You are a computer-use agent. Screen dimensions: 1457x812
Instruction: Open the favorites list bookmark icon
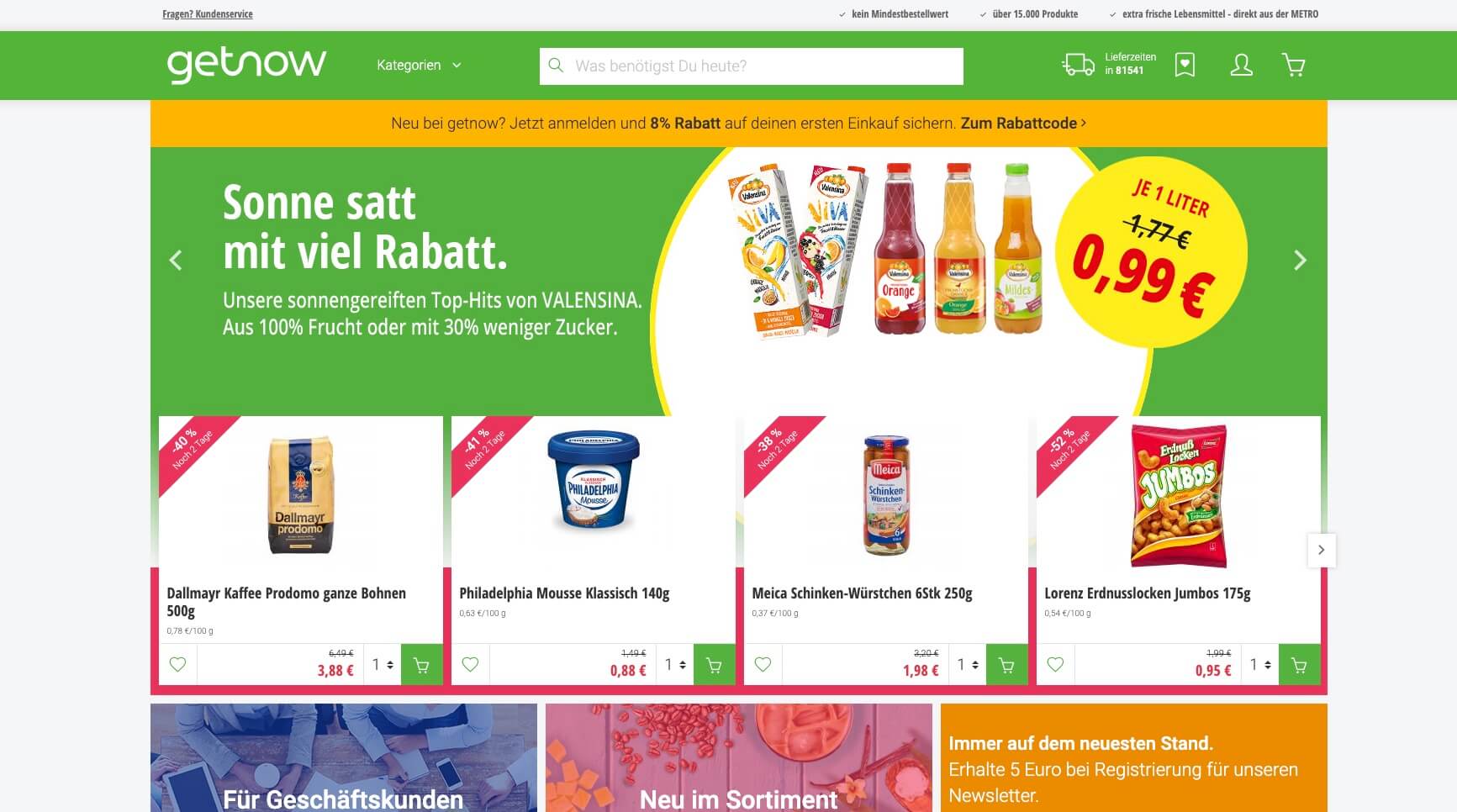coord(1185,65)
